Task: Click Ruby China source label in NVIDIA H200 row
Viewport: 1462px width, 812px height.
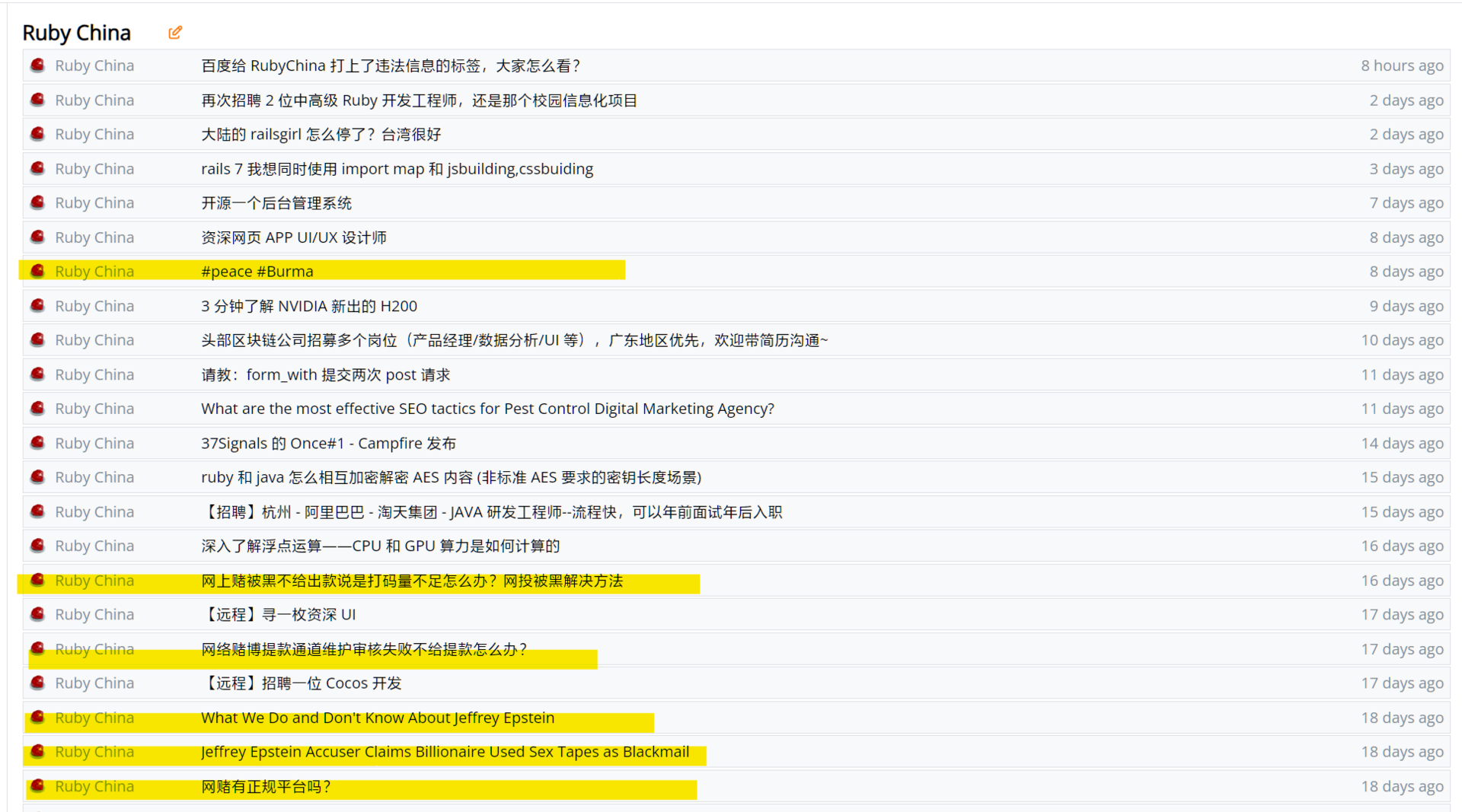Action: (x=94, y=305)
